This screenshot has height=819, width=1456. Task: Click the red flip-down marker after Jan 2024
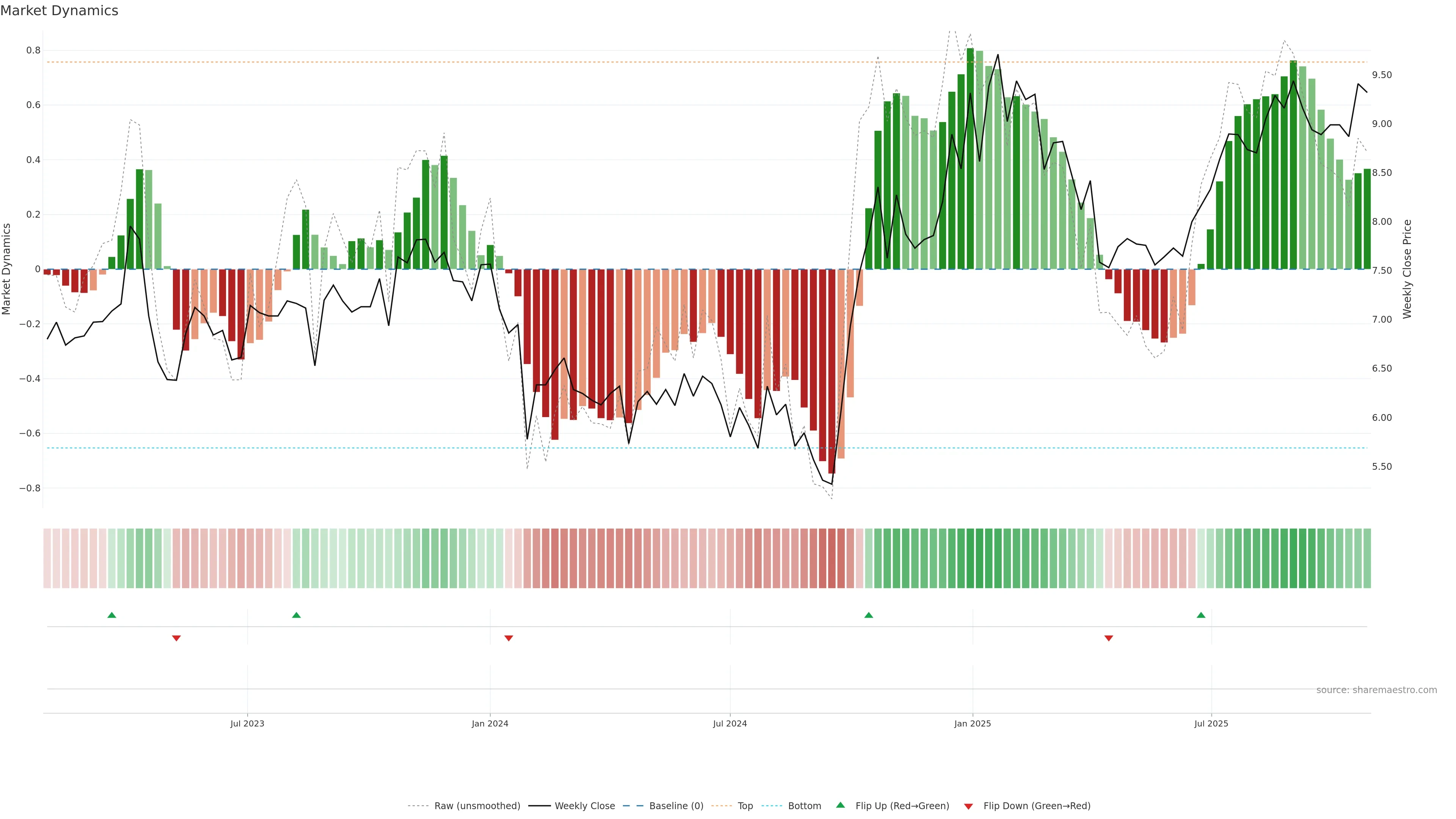pyautogui.click(x=509, y=638)
